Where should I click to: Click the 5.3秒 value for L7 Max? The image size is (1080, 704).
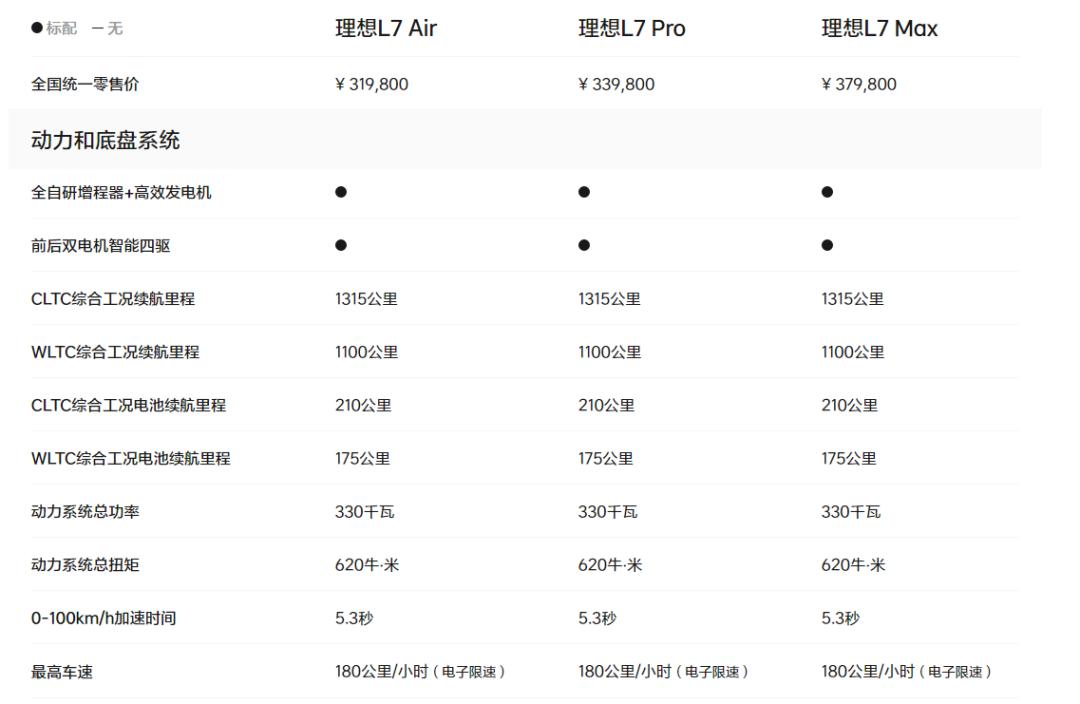tap(841, 618)
